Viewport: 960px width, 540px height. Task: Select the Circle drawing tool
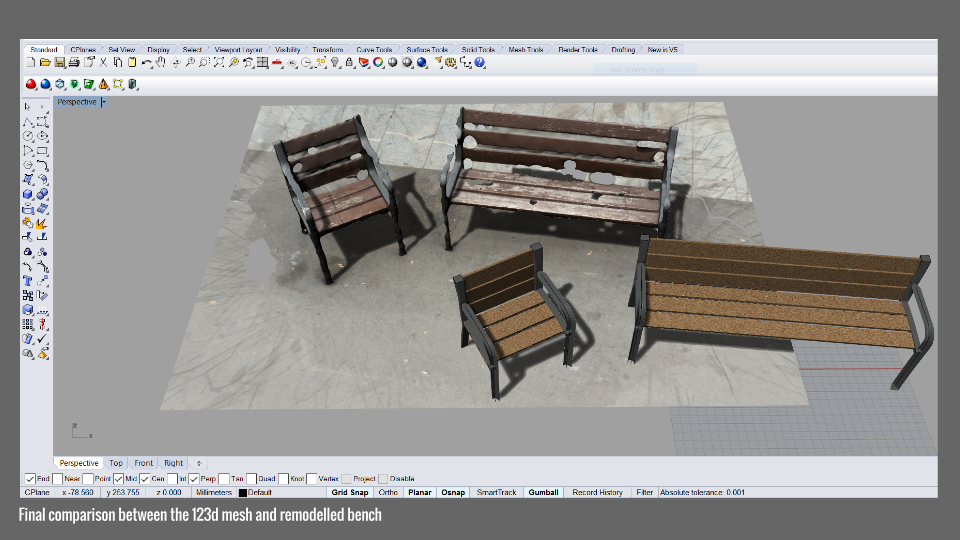tap(28, 136)
